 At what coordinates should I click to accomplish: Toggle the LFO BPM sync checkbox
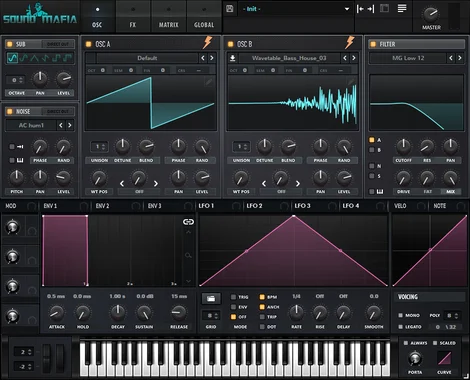point(262,297)
